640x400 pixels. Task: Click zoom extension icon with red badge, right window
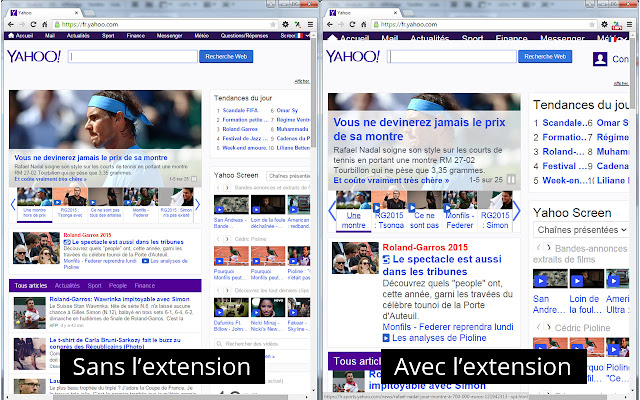(x=617, y=25)
